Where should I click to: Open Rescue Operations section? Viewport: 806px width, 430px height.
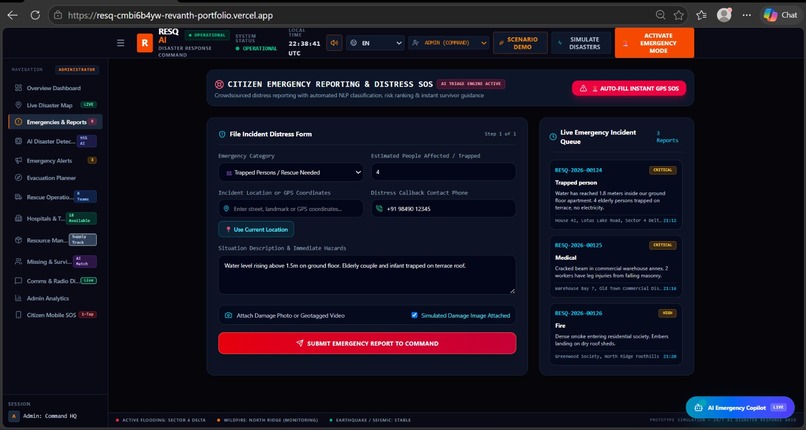coord(55,197)
